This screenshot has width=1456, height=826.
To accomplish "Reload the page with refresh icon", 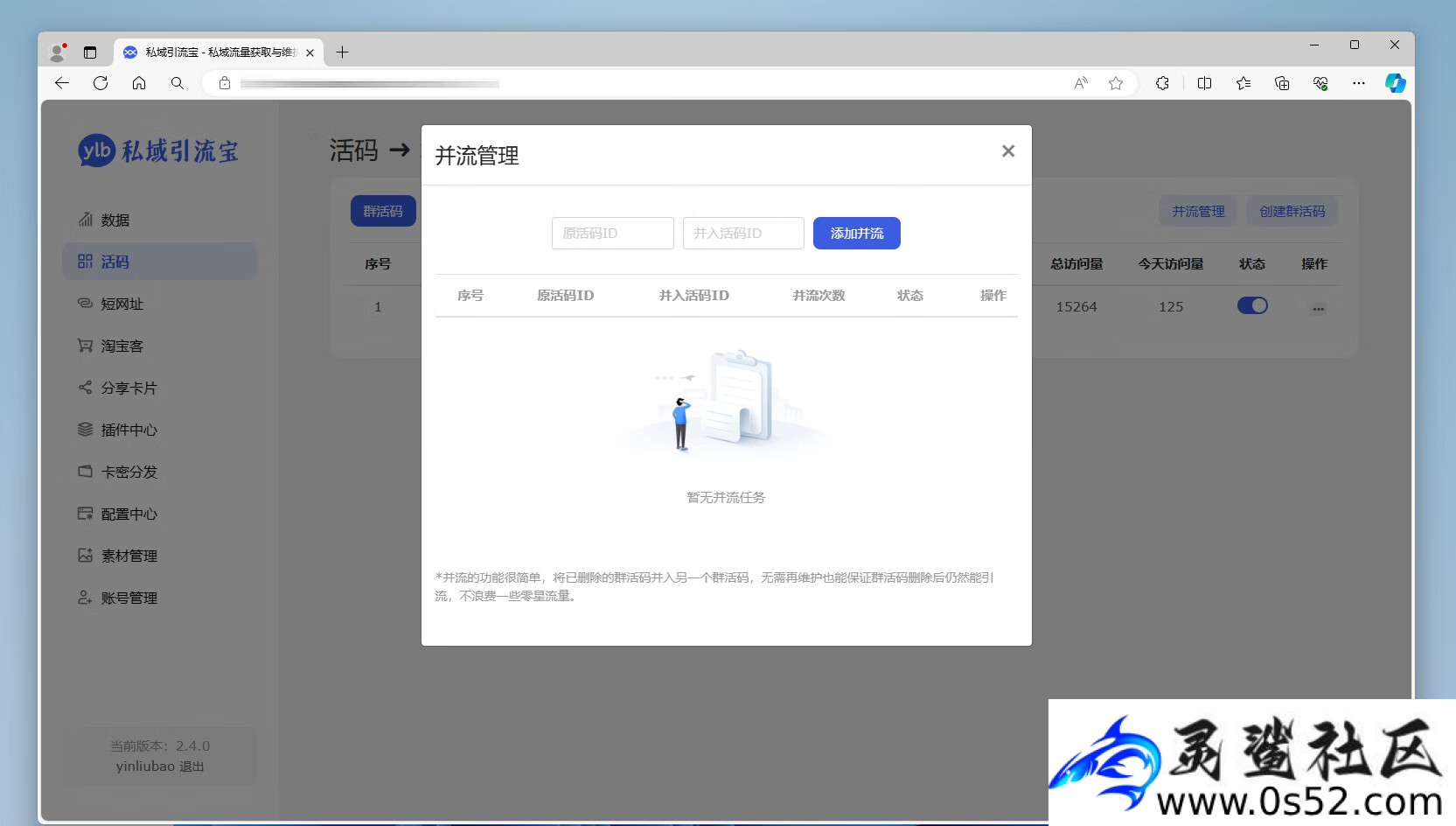I will [x=101, y=83].
